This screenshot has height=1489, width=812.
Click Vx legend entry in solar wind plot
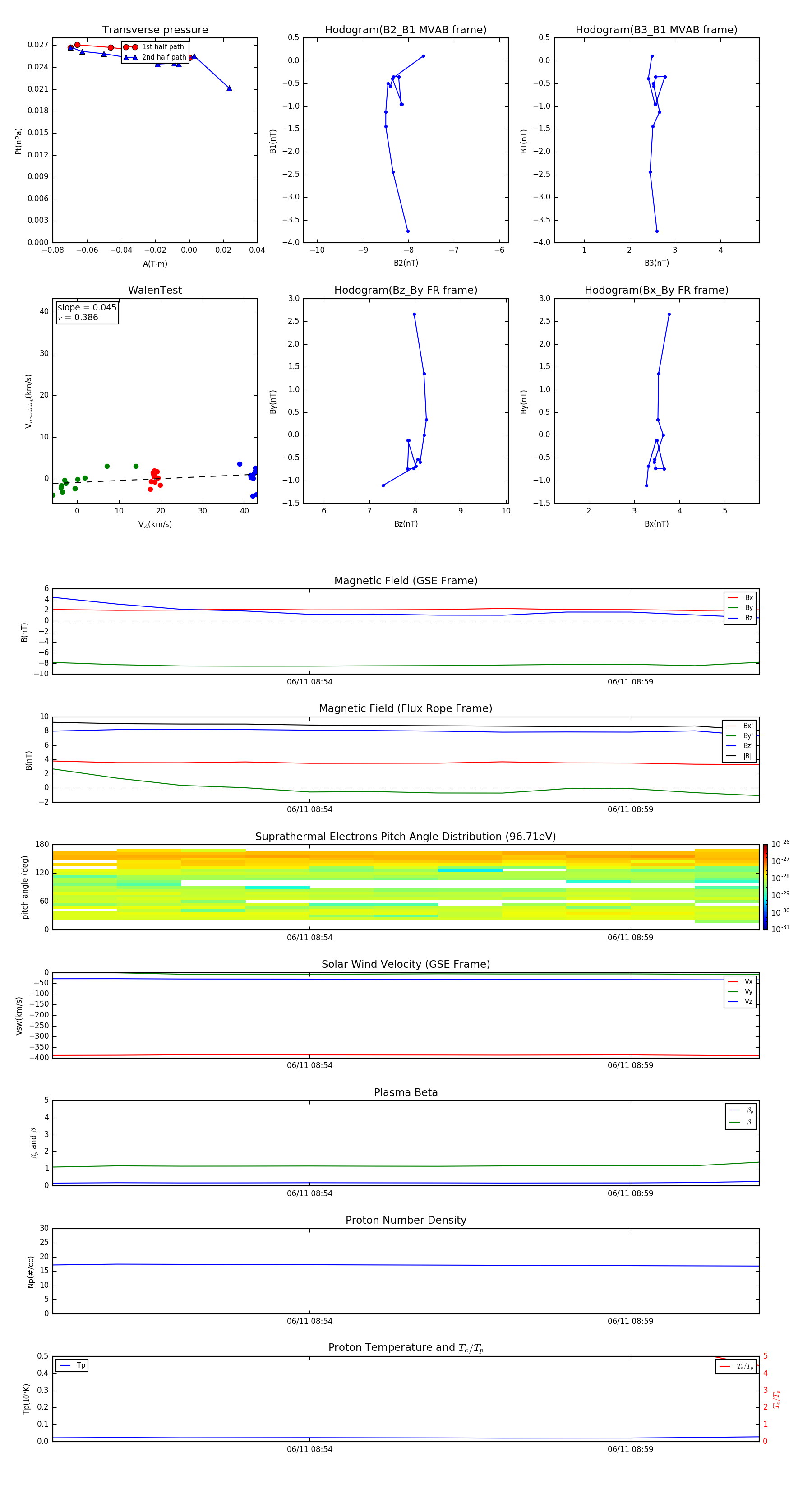[x=740, y=981]
